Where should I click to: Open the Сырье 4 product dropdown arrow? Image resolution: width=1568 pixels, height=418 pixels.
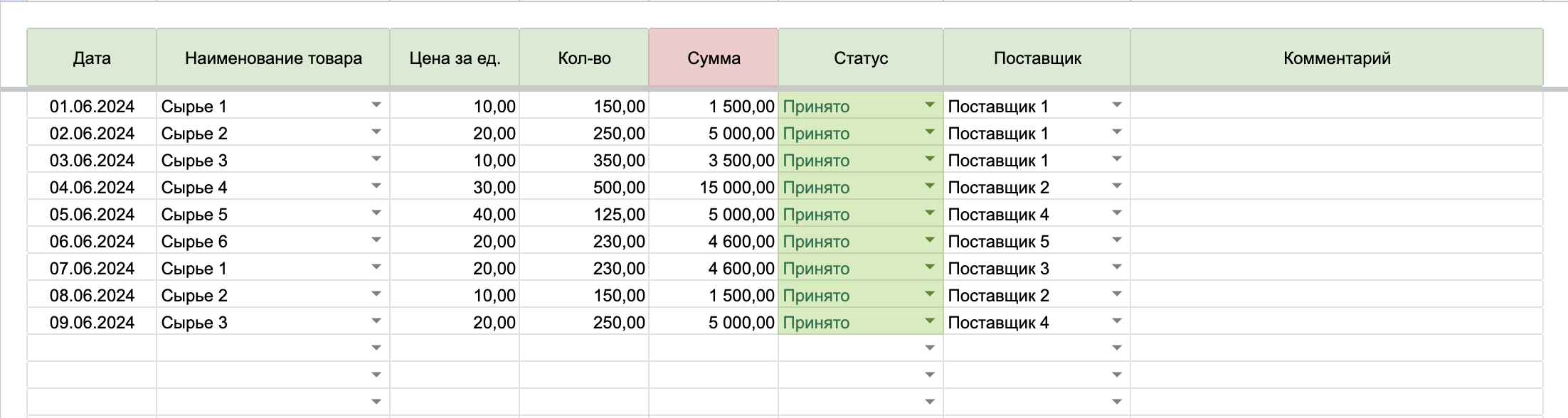(376, 186)
